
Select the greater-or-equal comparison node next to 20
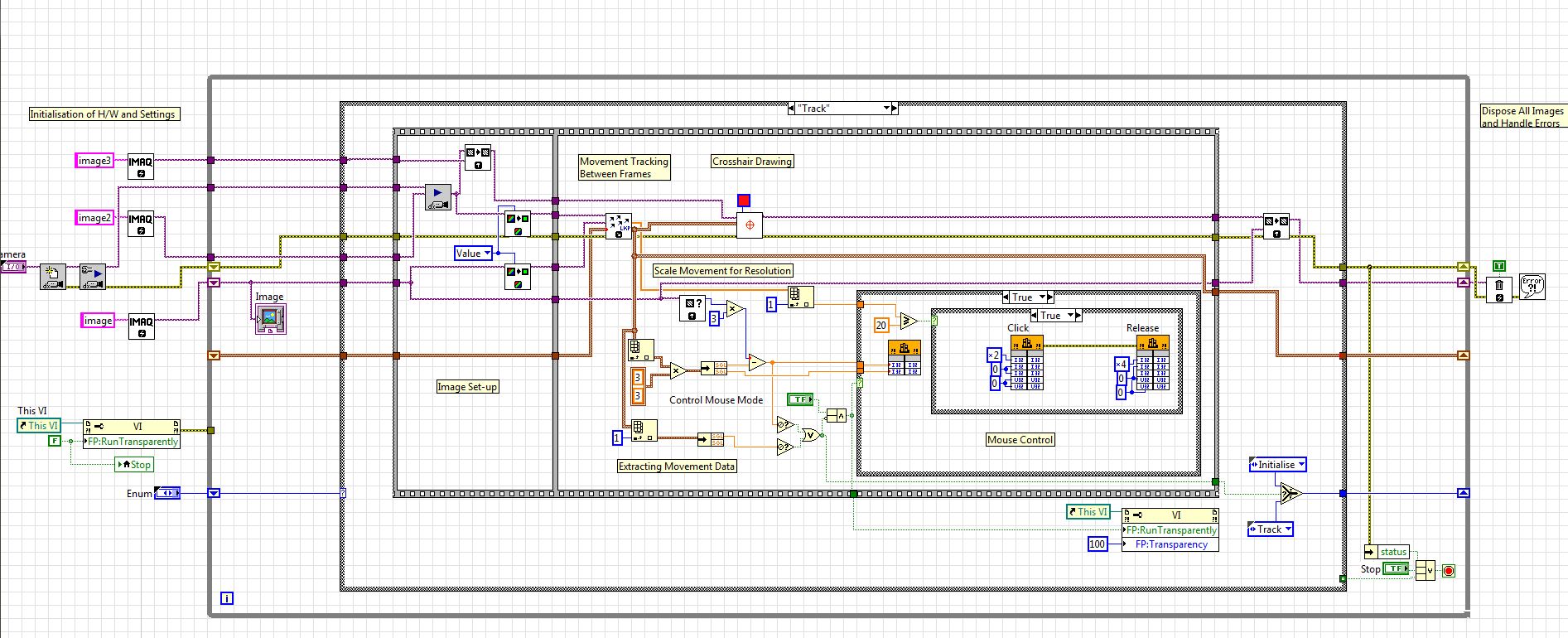pyautogui.click(x=909, y=321)
